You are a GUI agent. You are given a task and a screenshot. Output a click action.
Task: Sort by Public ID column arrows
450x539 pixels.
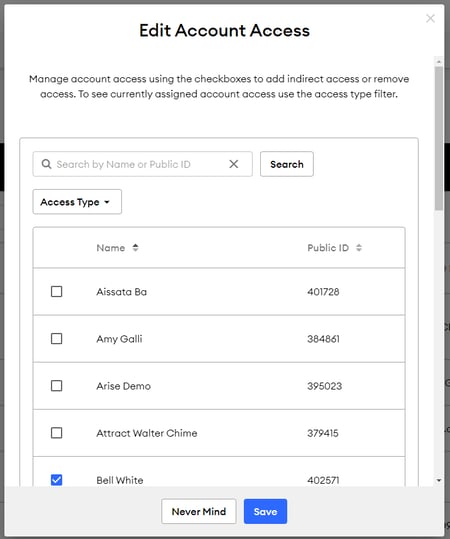359,248
